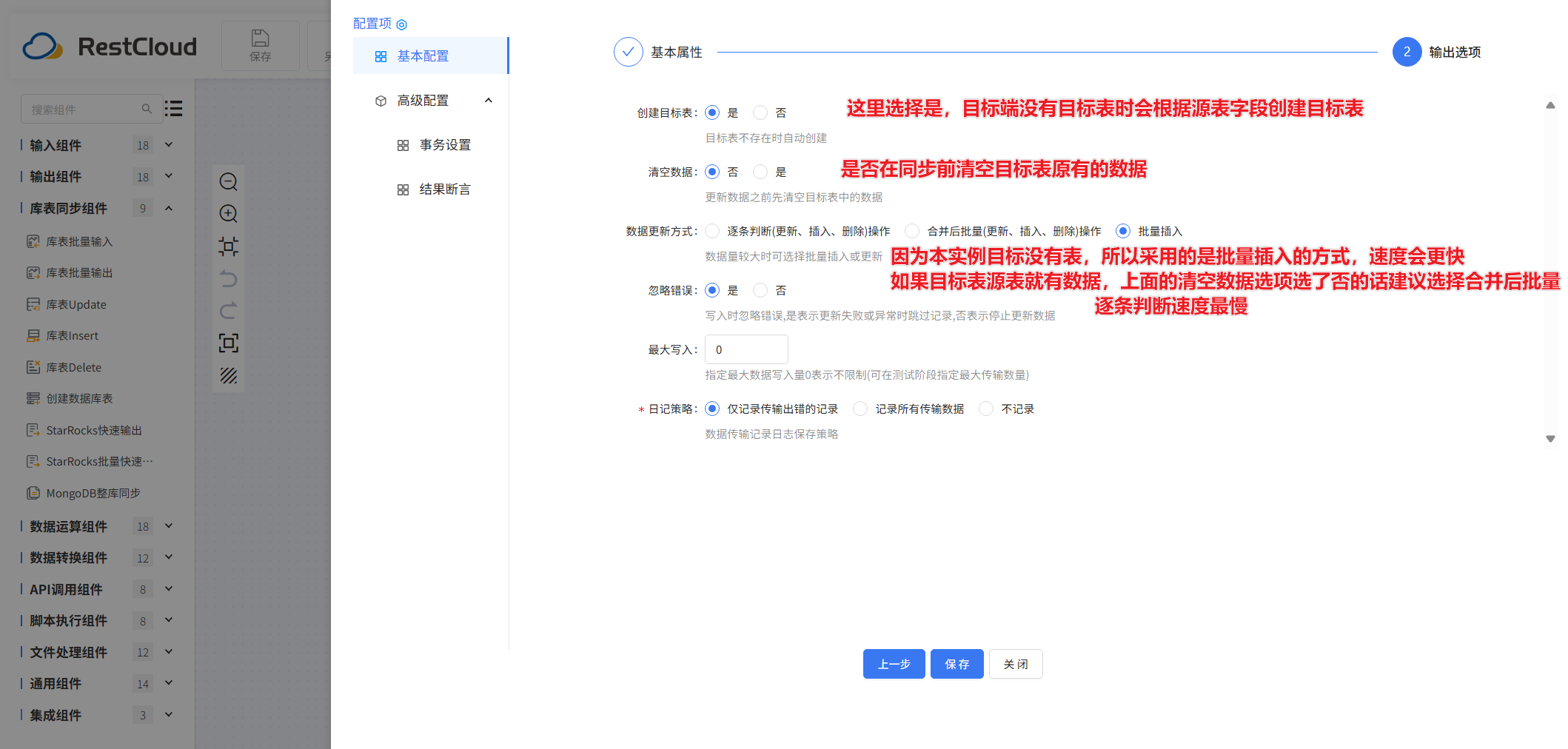Expand 数据转换组件 category
The image size is (1568, 749).
pos(169,557)
